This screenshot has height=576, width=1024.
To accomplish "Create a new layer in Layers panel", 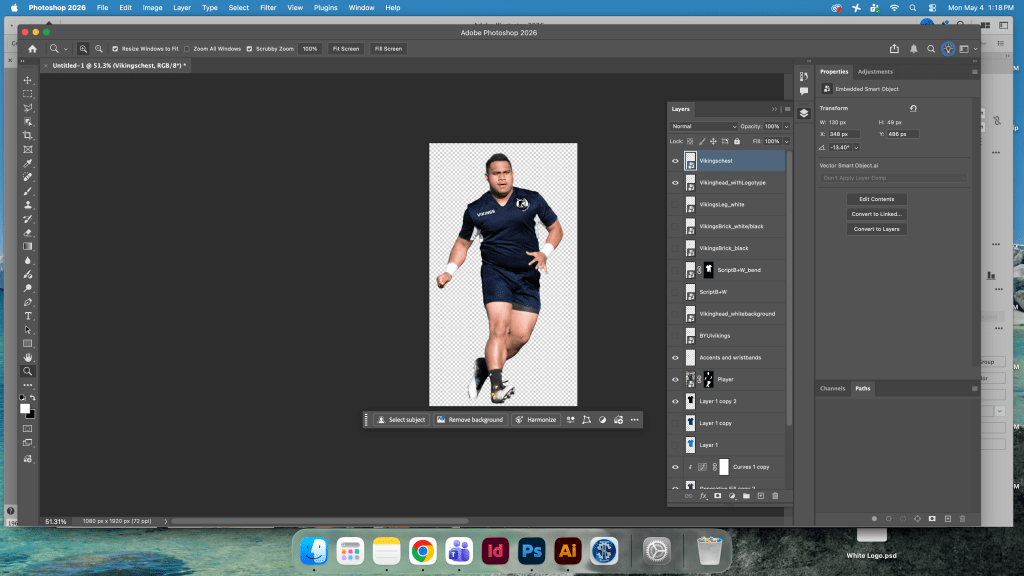I will pyautogui.click(x=761, y=496).
